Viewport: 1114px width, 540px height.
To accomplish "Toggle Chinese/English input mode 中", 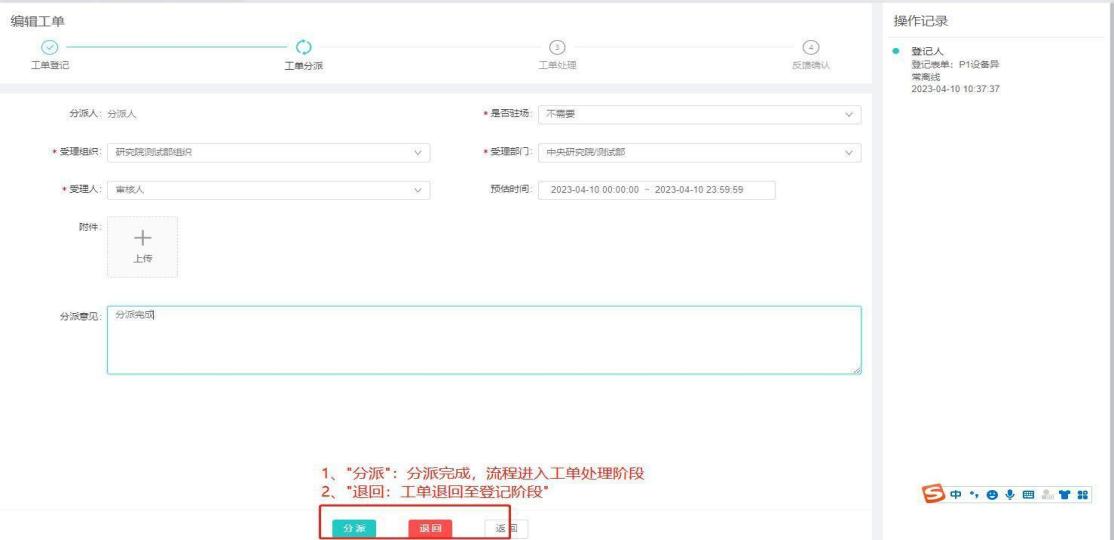I will tap(953, 494).
